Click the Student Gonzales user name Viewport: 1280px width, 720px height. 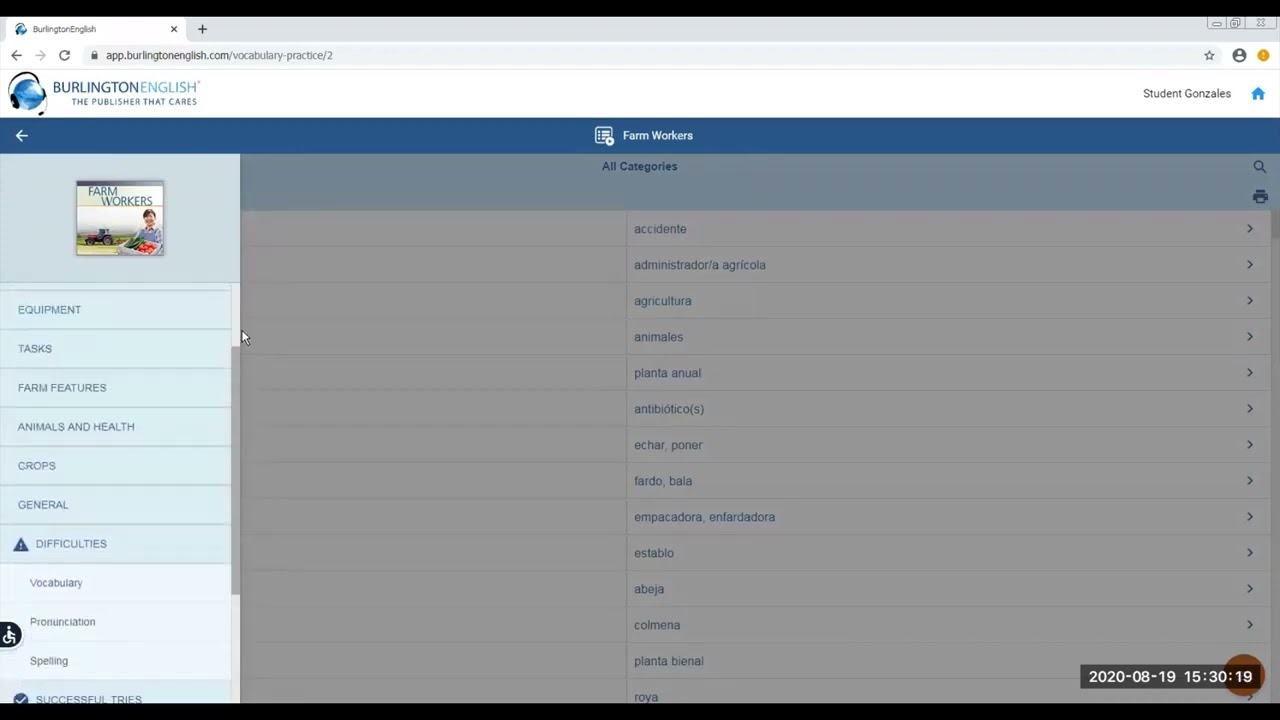click(x=1186, y=93)
